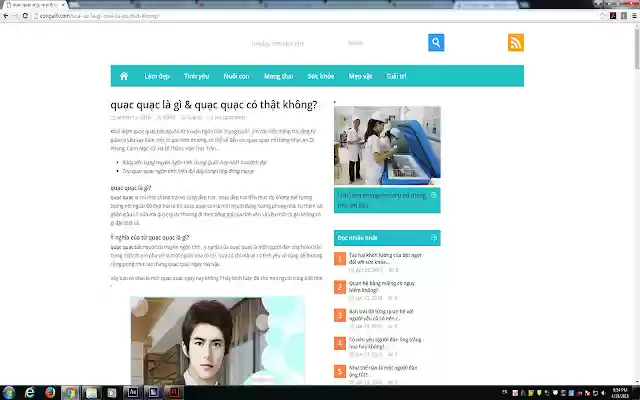Open the Mang thai menu item
This screenshot has width=640, height=400.
[x=278, y=76]
